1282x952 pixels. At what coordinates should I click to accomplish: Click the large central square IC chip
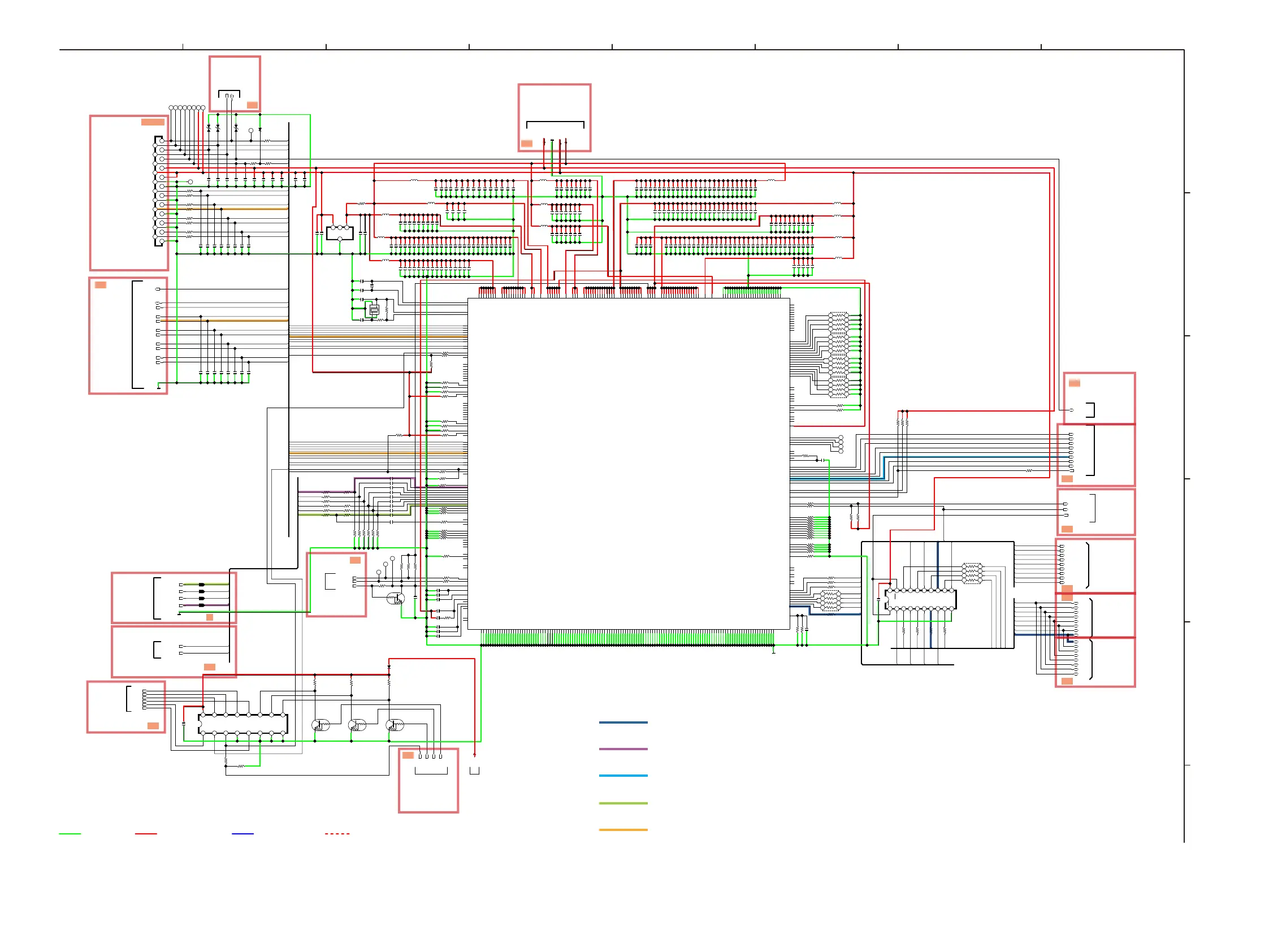click(628, 464)
